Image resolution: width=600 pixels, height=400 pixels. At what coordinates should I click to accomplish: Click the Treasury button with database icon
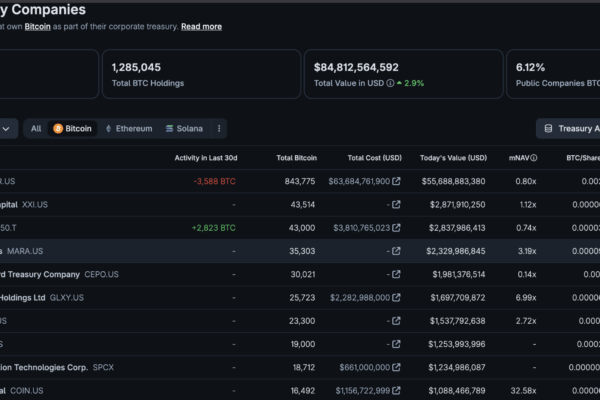(x=568, y=129)
